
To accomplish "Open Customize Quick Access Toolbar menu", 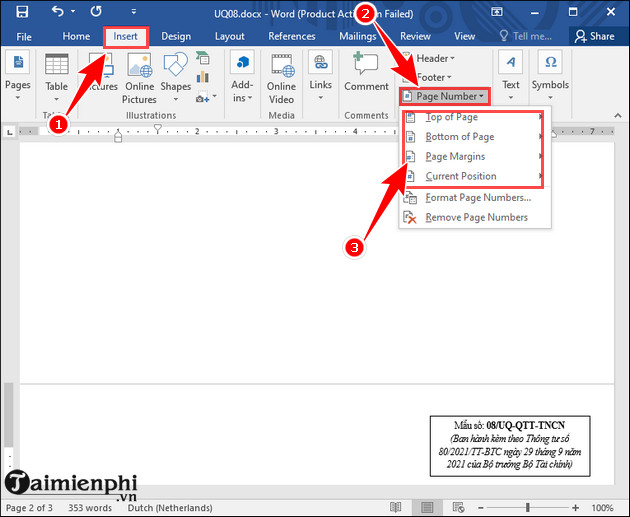I will click(x=134, y=12).
